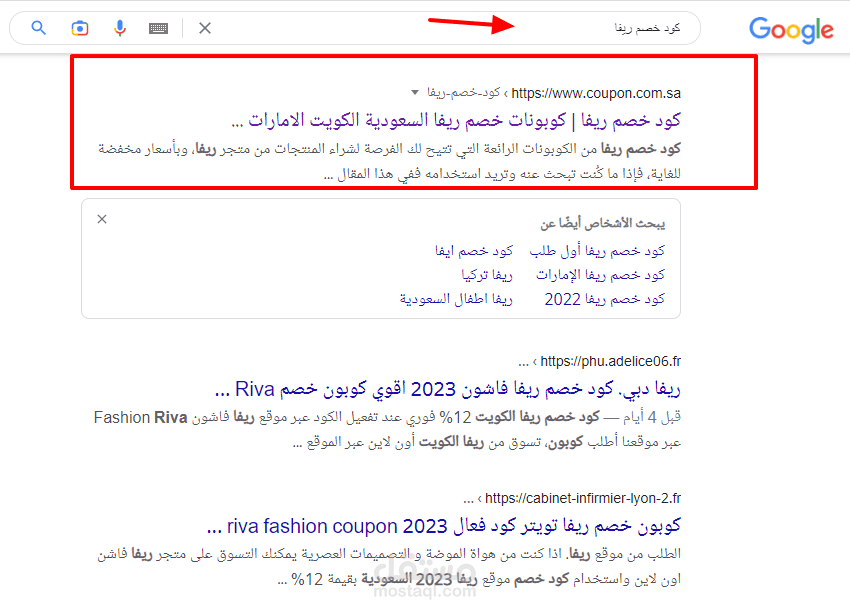Click the https://www.coupon.com.sa URL text
The image size is (850, 612).
596,93
